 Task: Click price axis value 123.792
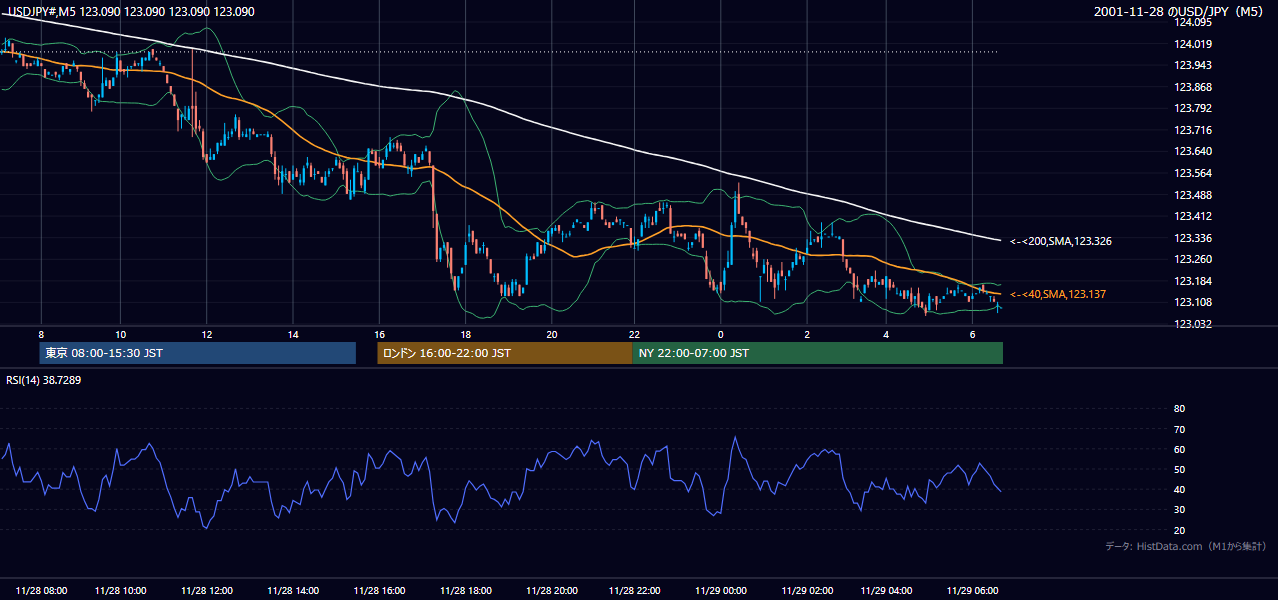1194,108
